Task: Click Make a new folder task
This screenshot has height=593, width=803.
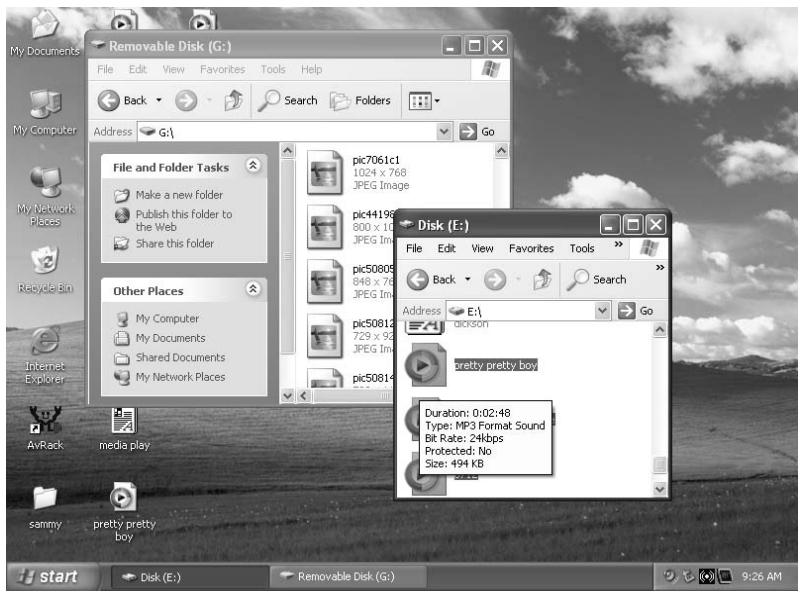Action: [x=169, y=195]
